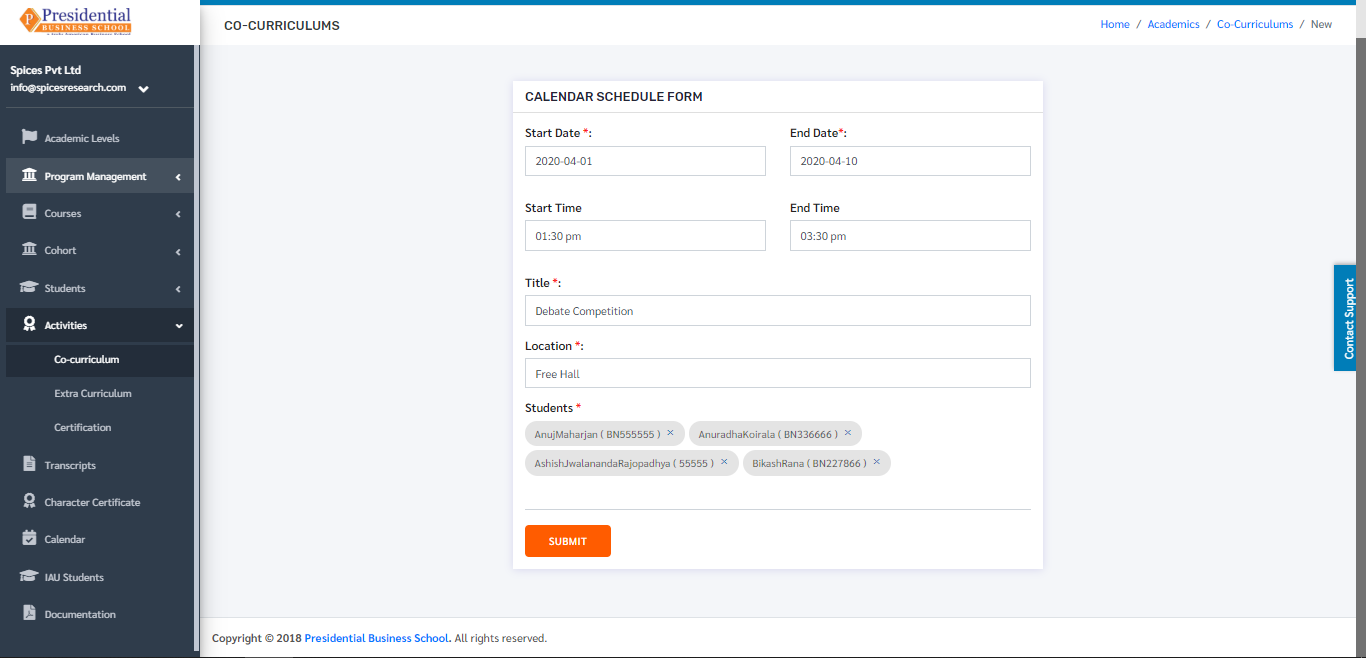The width and height of the screenshot is (1366, 658).
Task: Click the CO-CURRICULUMS page title
Action: pos(282,25)
